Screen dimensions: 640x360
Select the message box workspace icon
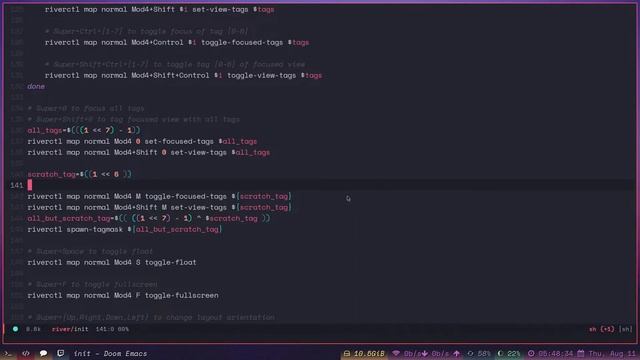click(x=60, y=353)
